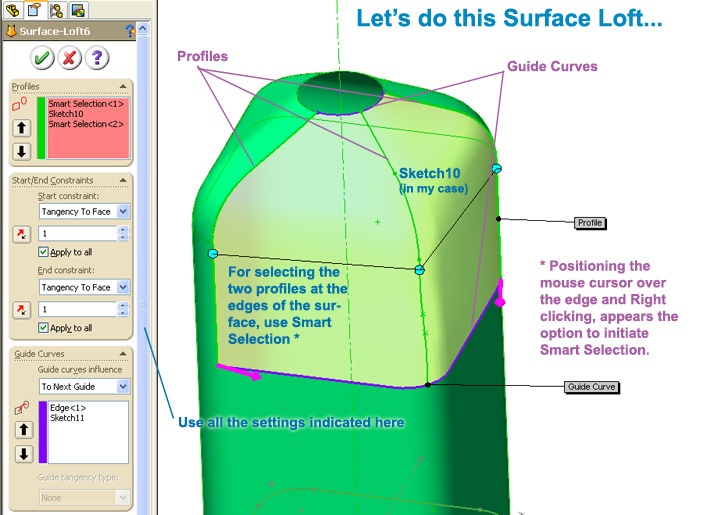Click the Guide Curves selection icon
Viewport: 707px width, 515px height.
(x=22, y=408)
